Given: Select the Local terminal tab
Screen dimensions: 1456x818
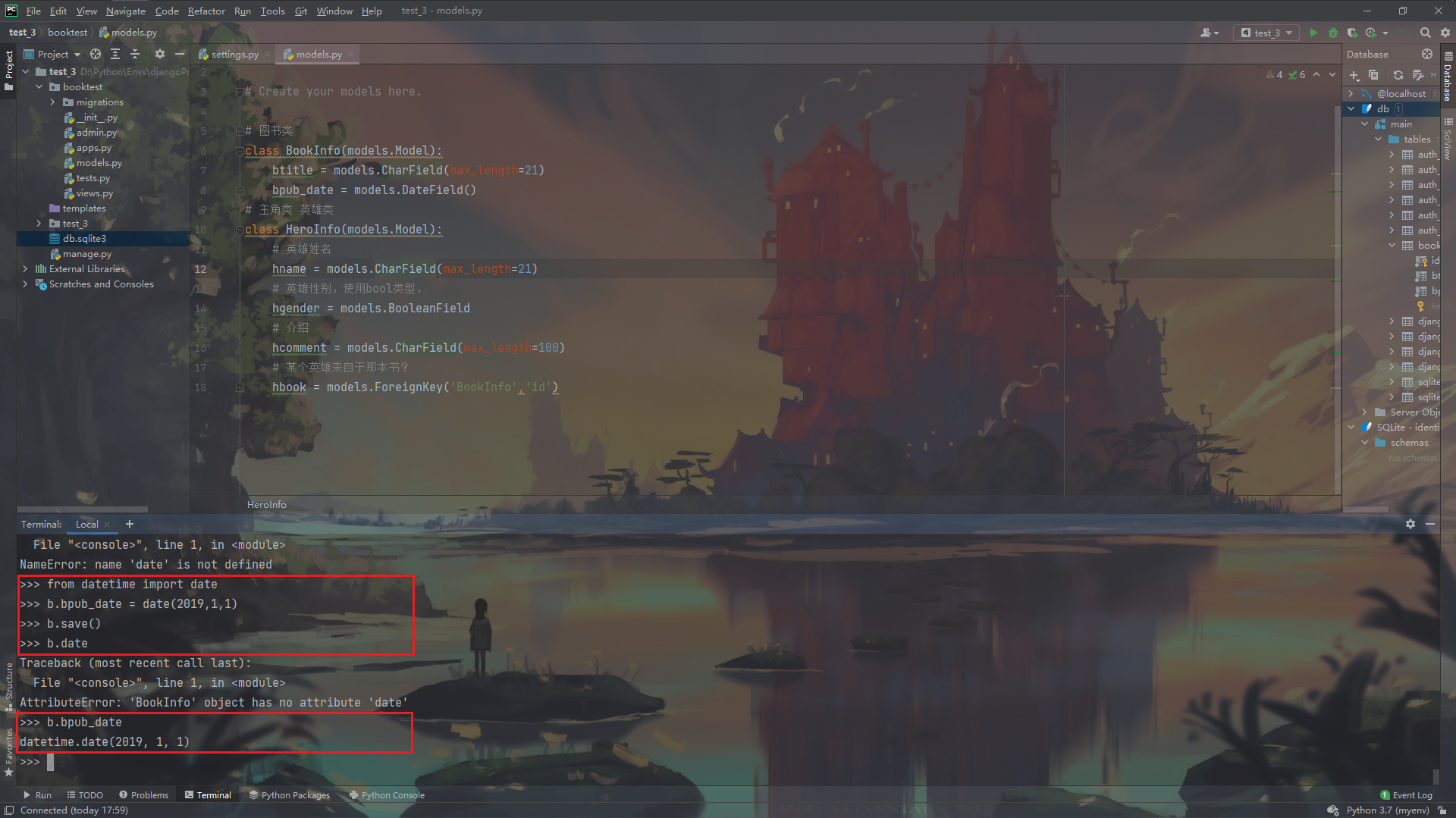Looking at the screenshot, I should (x=86, y=524).
